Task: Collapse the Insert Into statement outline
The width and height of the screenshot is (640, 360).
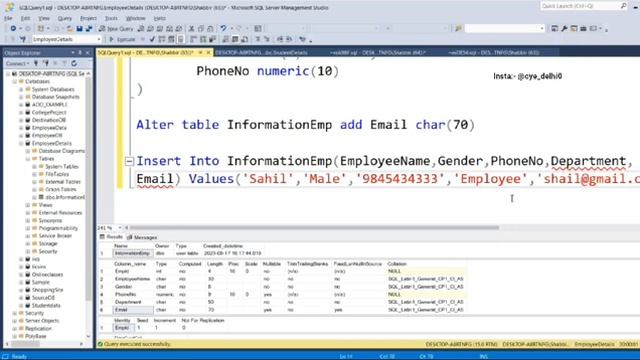Action: (x=129, y=162)
